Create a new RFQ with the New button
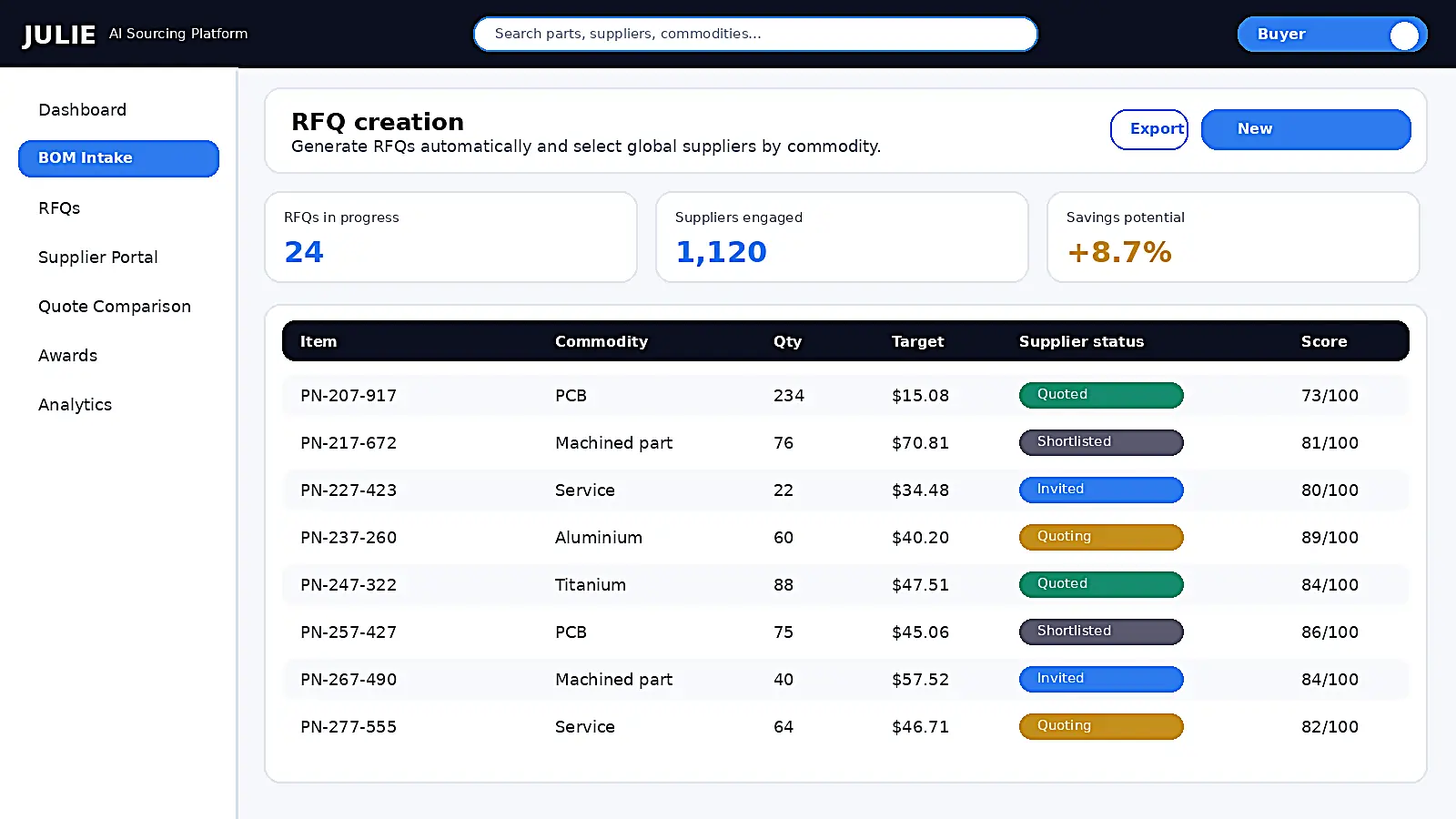 (x=1305, y=129)
